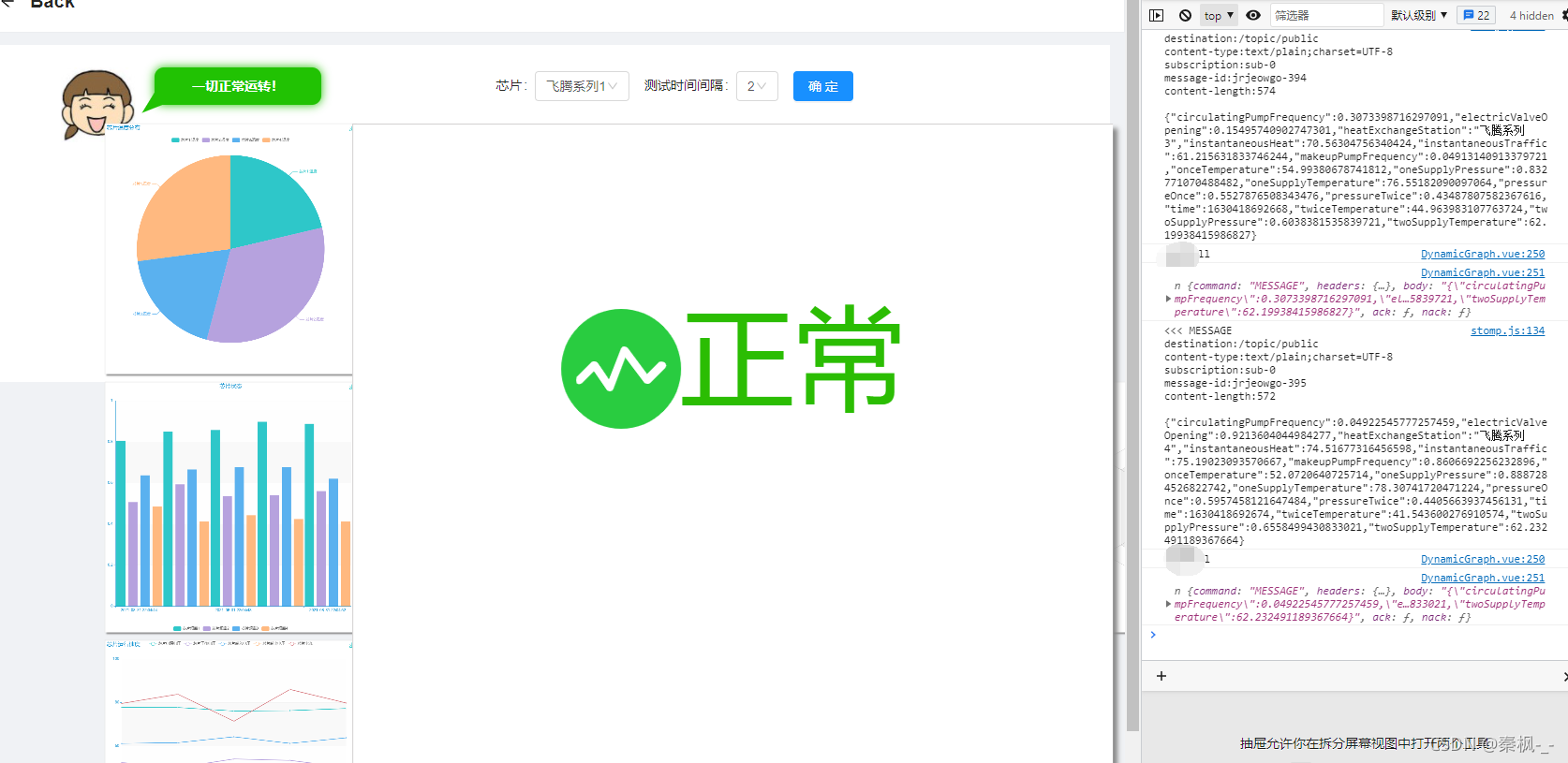The height and width of the screenshot is (763, 1568).
Task: Open the first DynamicGraph.vue:250 link
Action: pyautogui.click(x=1482, y=254)
